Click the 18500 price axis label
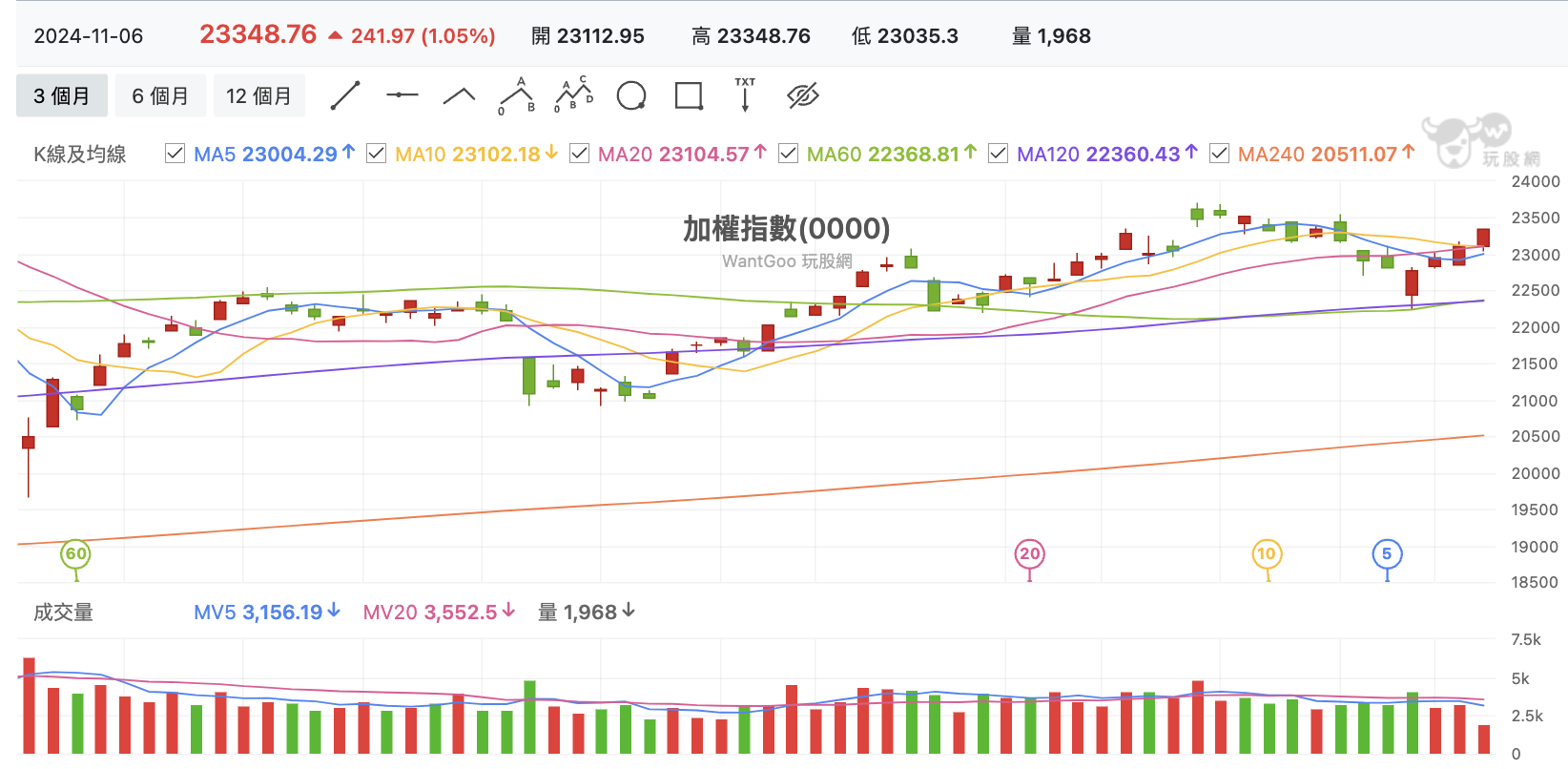Viewport: 1568px width, 769px height. (1536, 582)
